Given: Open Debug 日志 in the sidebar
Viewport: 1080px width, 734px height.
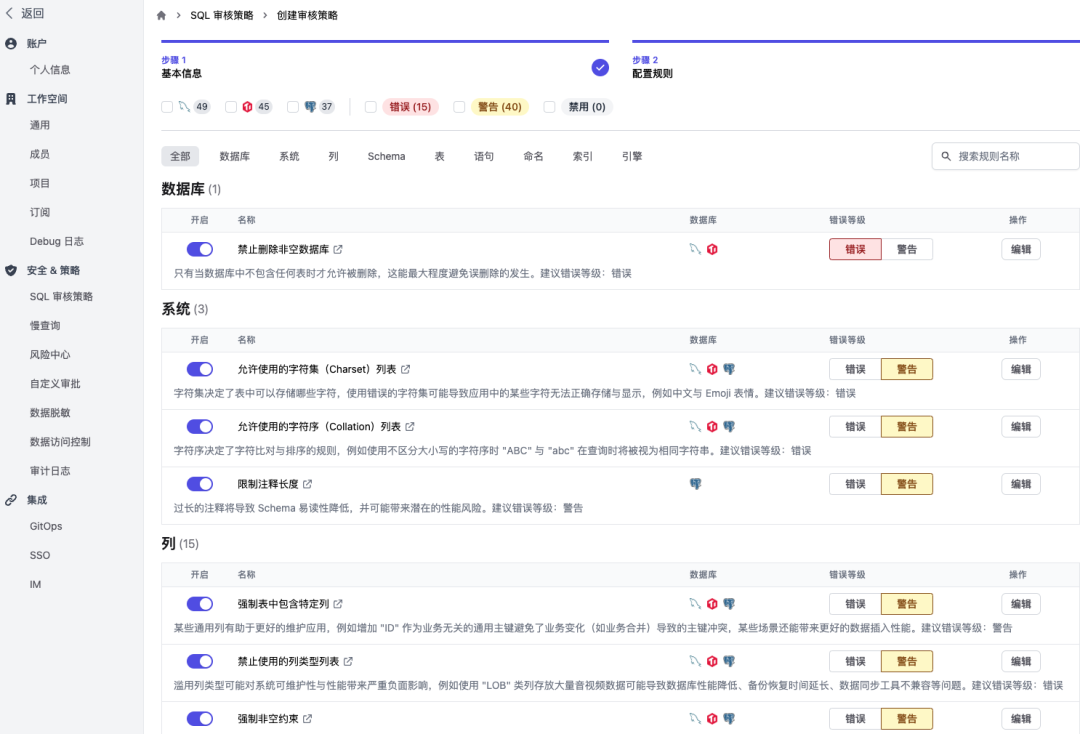Looking at the screenshot, I should (56, 242).
